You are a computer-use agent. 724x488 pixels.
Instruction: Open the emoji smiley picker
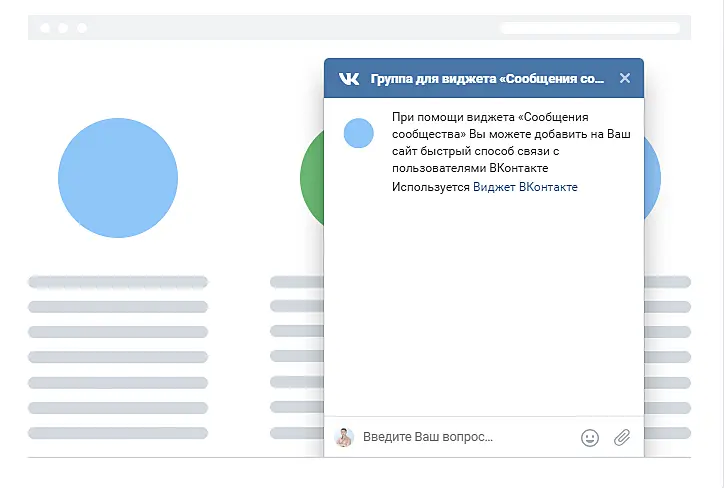590,438
